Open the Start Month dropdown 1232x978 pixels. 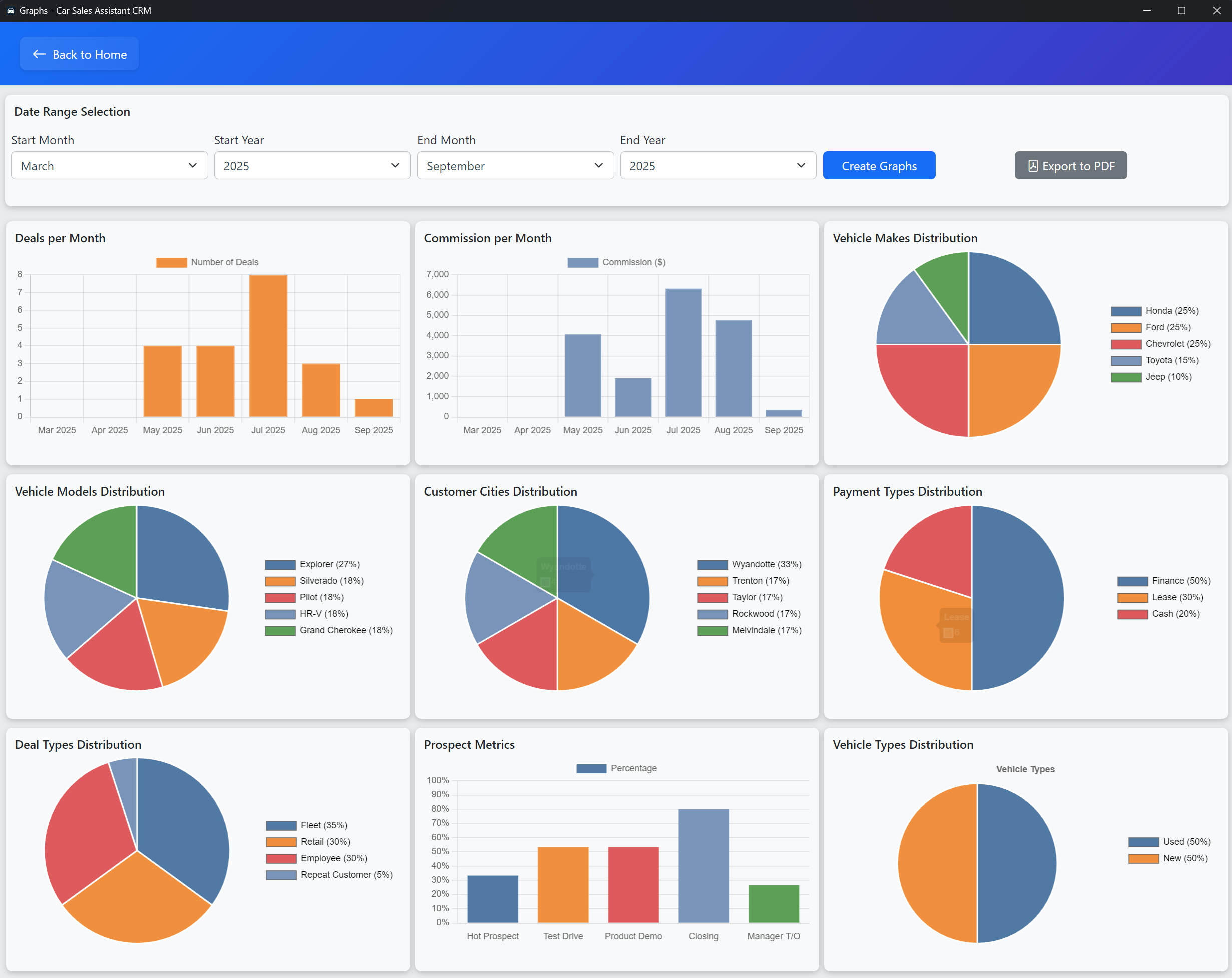pos(109,166)
